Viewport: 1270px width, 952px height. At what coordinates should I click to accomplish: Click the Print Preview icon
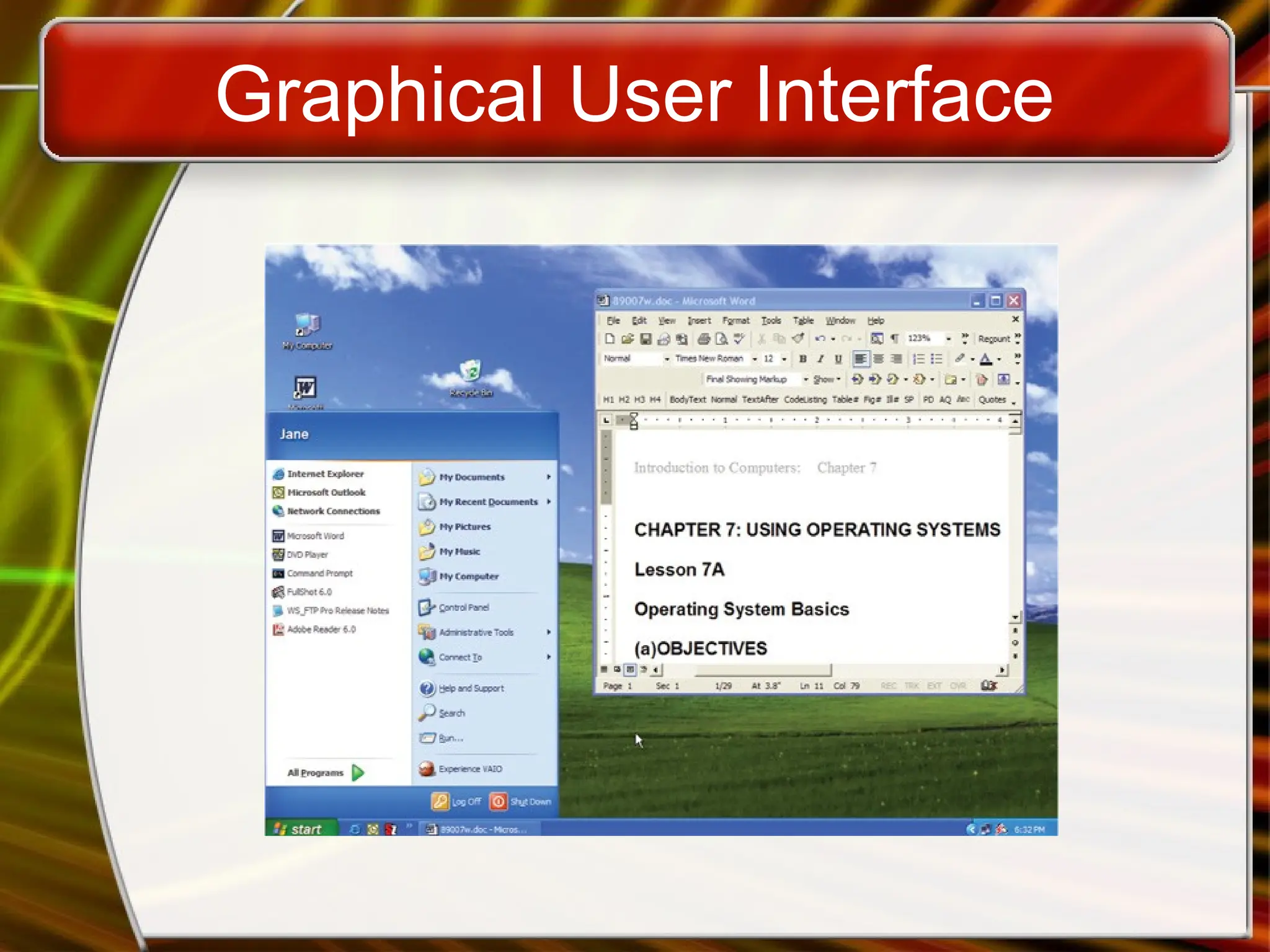[721, 338]
